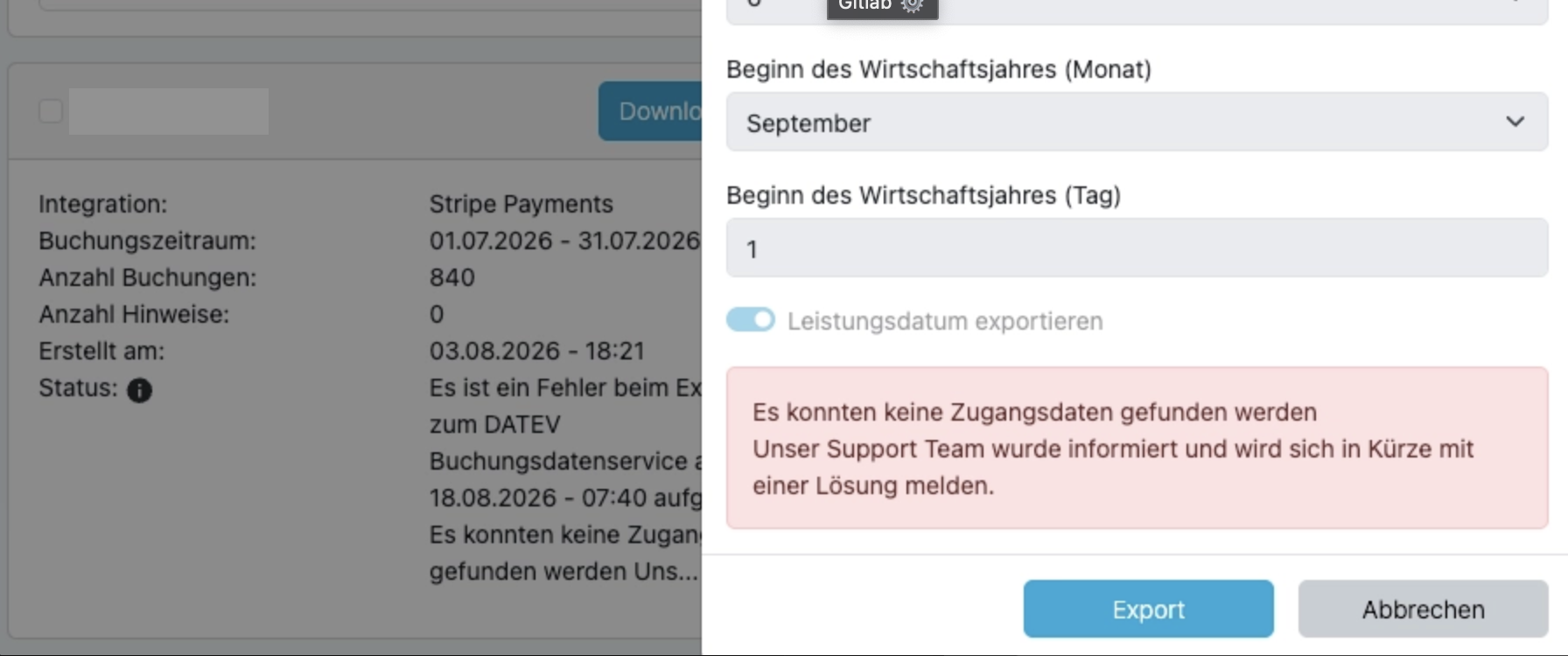The image size is (1568, 656).
Task: Click the Export button
Action: [1148, 609]
